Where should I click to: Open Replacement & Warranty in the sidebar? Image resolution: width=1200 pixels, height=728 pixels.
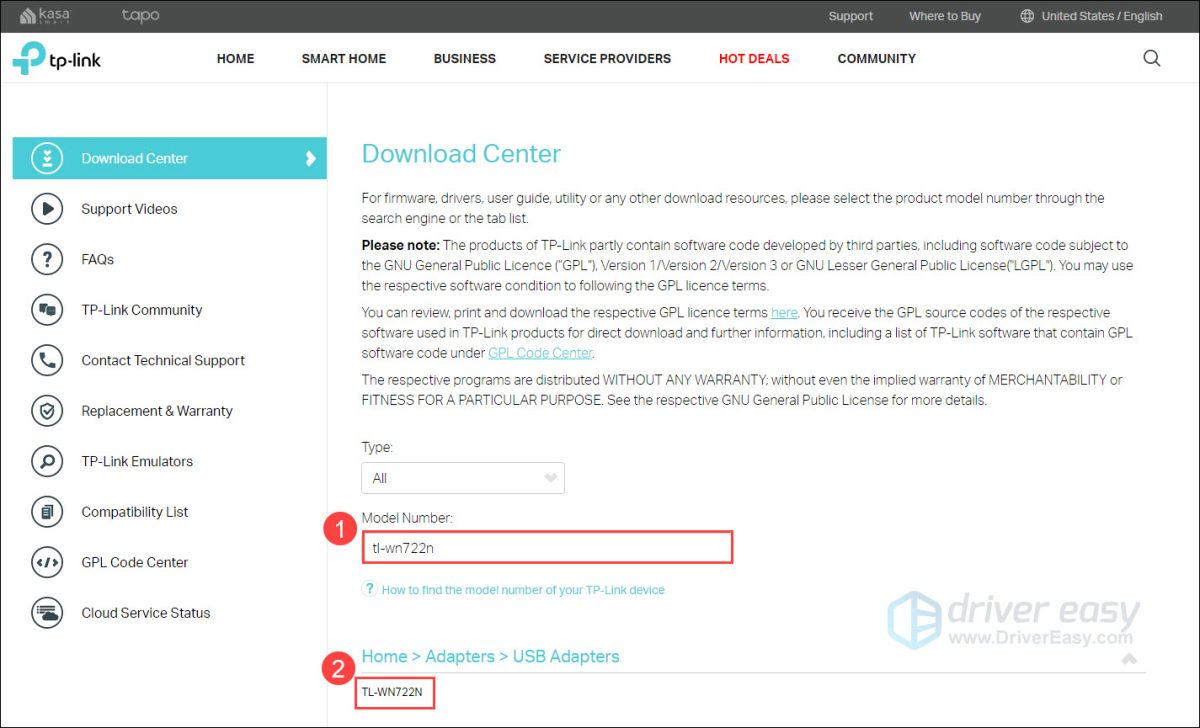[157, 411]
